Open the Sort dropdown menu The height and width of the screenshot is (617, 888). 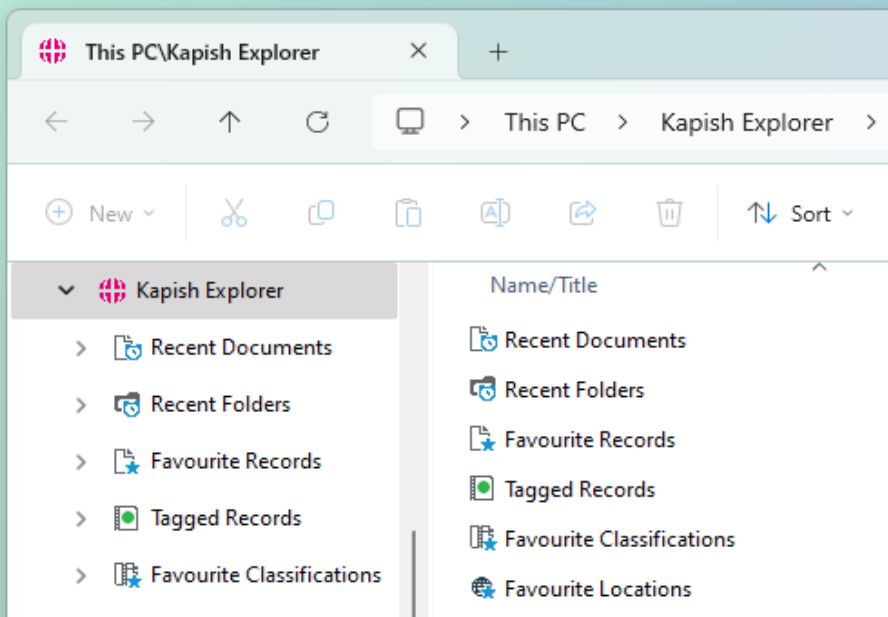pyautogui.click(x=800, y=214)
